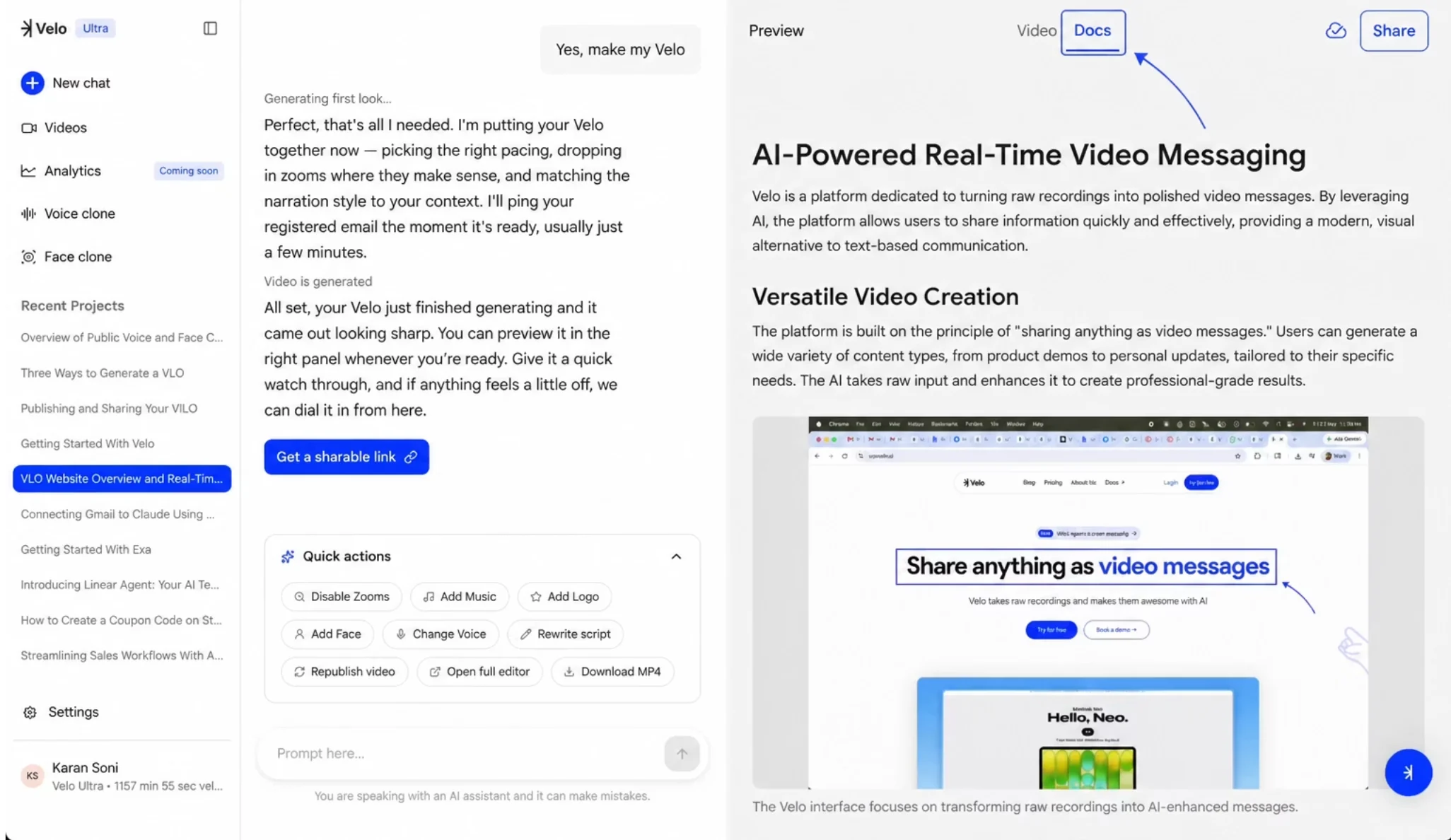
Task: Open 'Introducing Linear Agent' project
Action: pos(120,585)
